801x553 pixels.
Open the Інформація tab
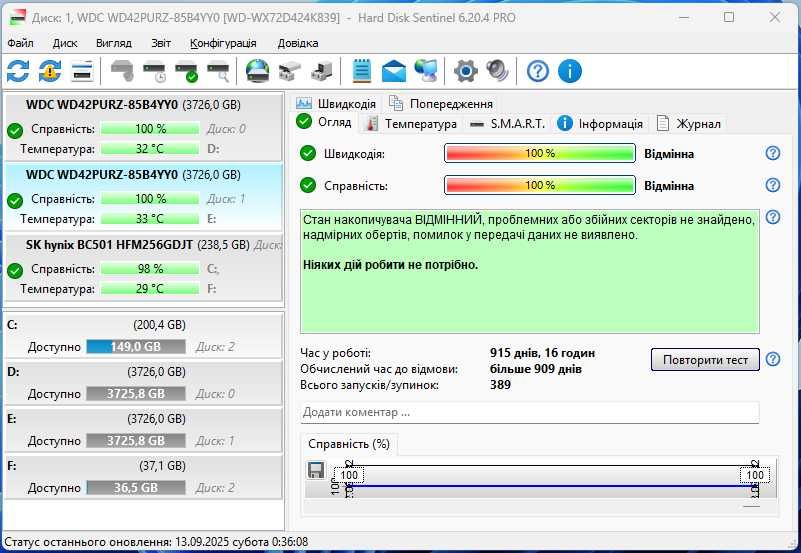pos(600,124)
